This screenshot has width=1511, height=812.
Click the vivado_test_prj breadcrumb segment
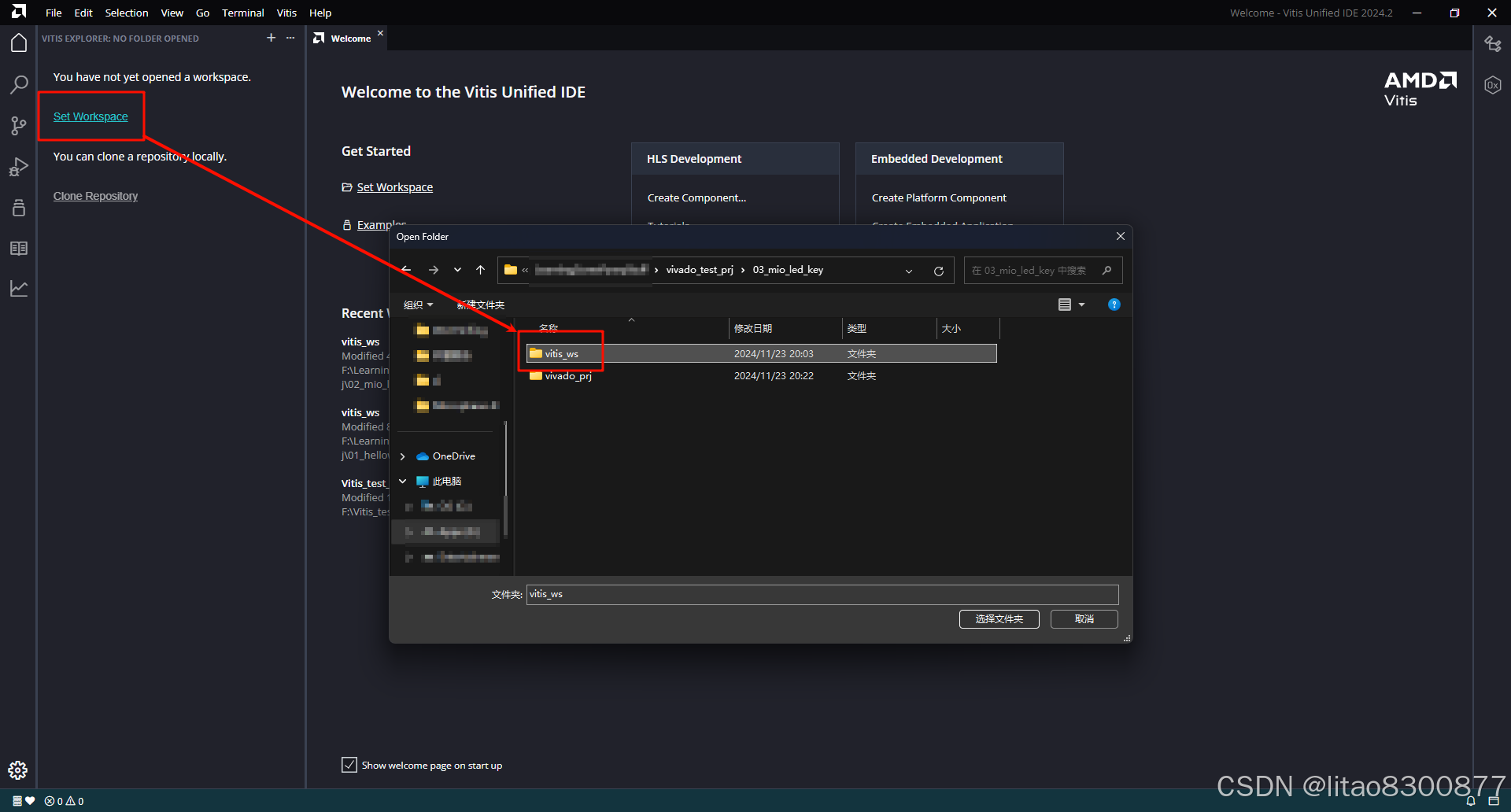(700, 270)
